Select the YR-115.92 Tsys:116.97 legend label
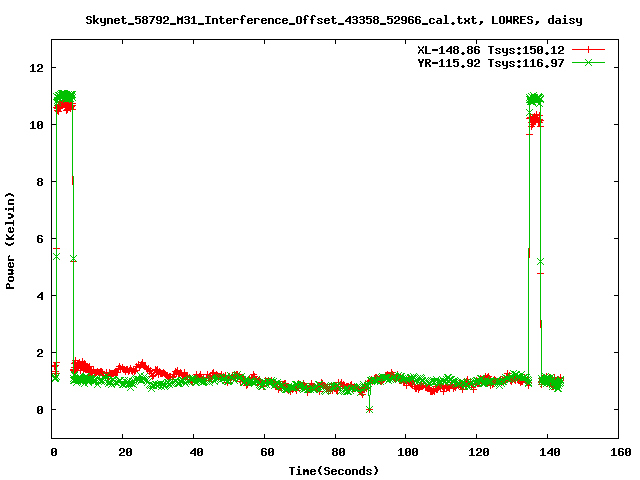This screenshot has width=640, height=480. pyautogui.click(x=491, y=63)
